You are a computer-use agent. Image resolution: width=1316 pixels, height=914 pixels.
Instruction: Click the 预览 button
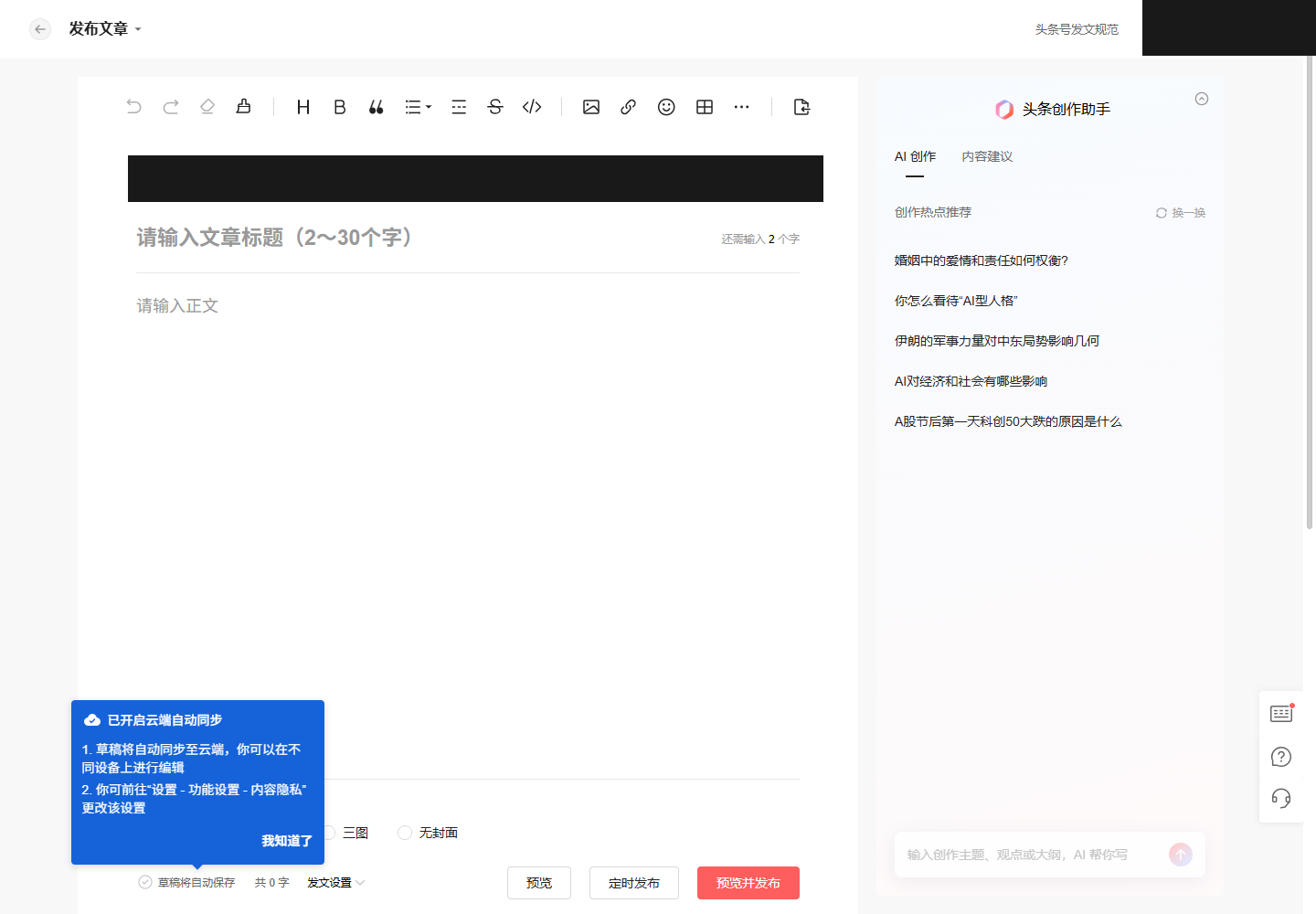click(x=539, y=883)
